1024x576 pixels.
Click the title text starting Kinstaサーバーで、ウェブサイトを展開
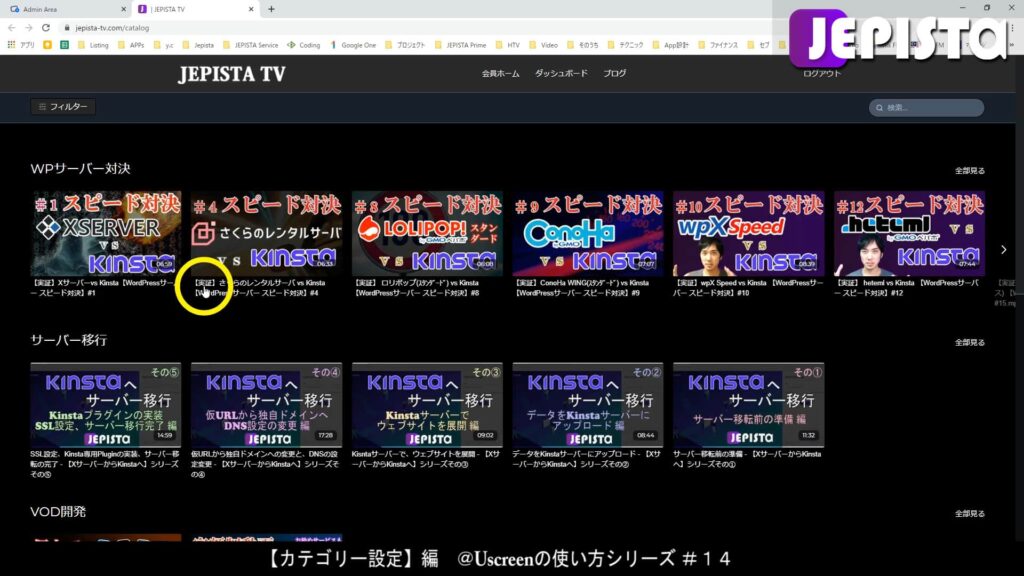426,459
